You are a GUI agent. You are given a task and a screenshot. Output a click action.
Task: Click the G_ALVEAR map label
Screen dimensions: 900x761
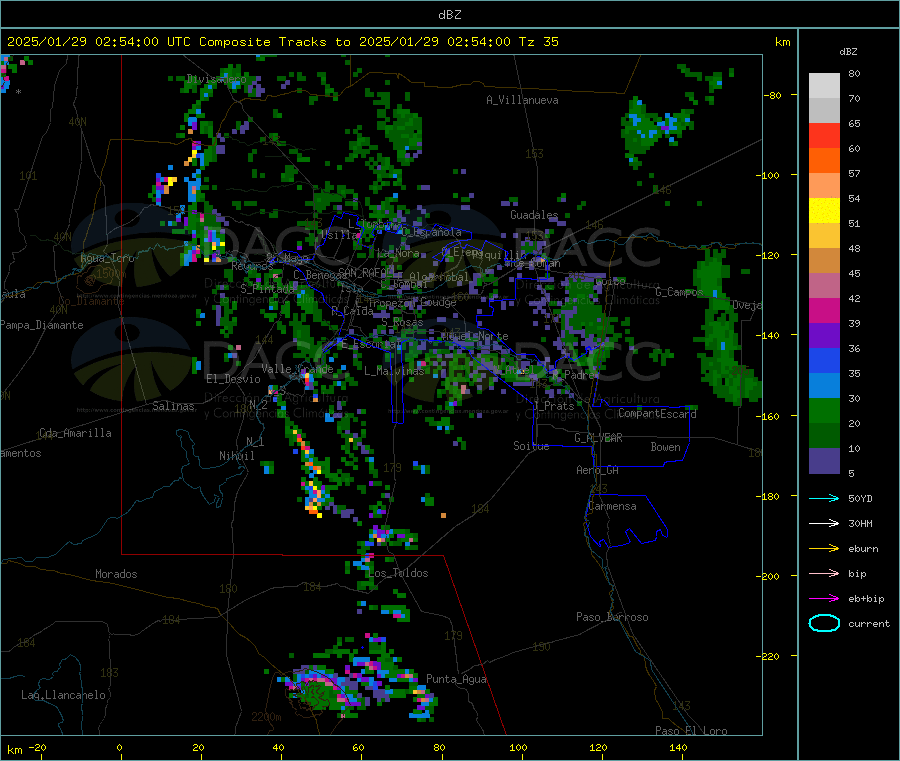point(598,437)
